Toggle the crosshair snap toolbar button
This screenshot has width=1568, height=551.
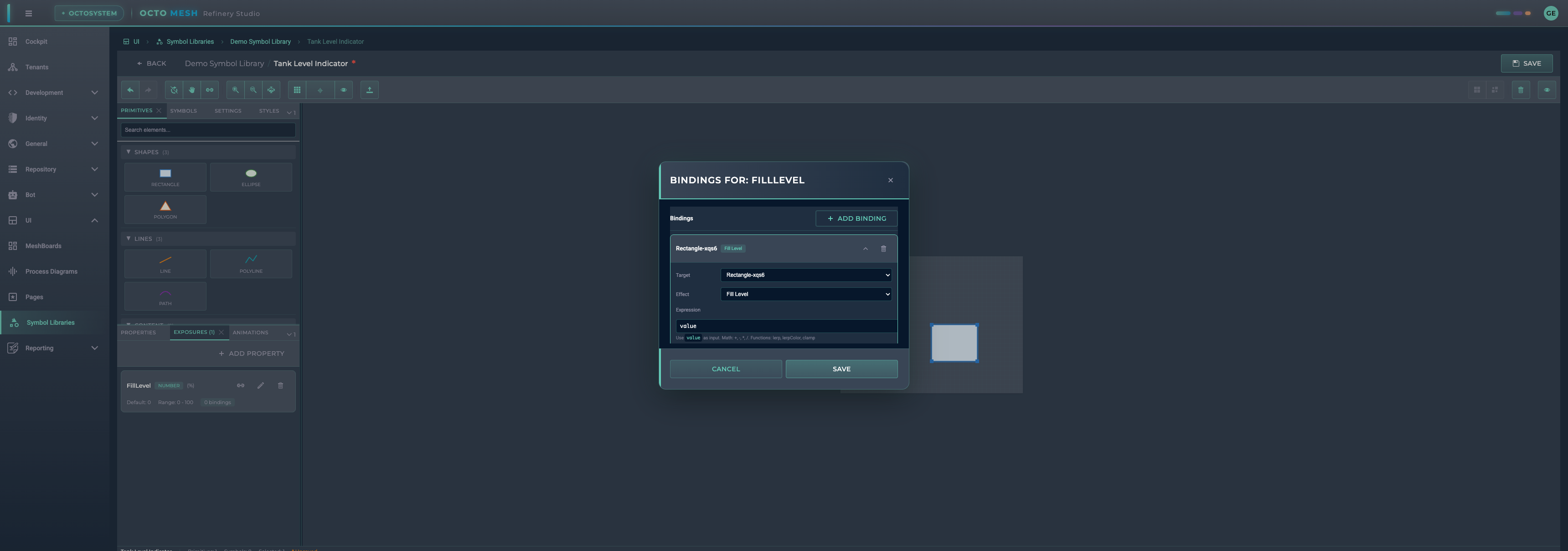click(320, 90)
